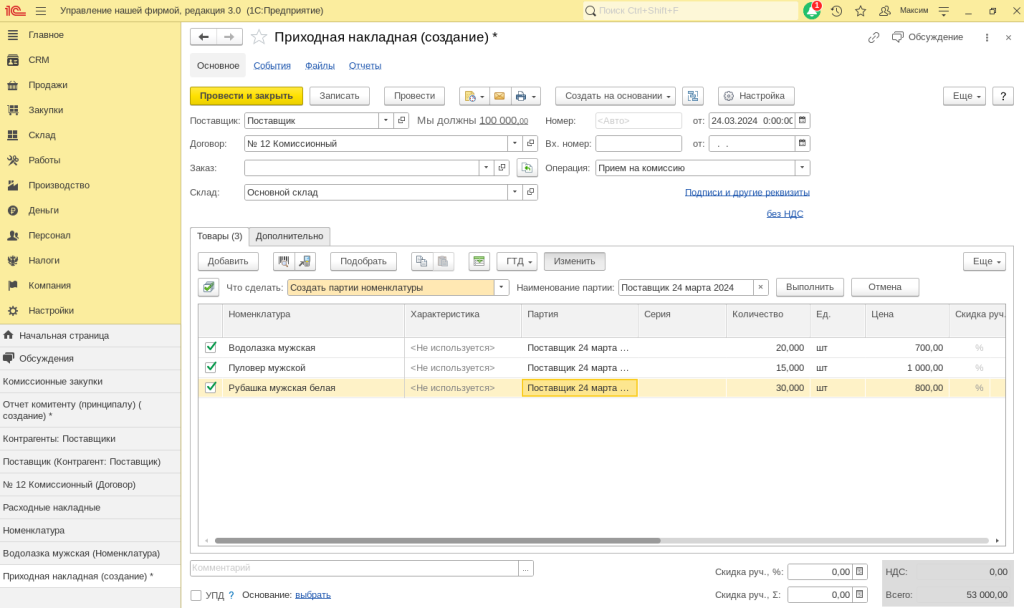Open the history clock icon
The height and width of the screenshot is (608, 1024).
pos(837,10)
